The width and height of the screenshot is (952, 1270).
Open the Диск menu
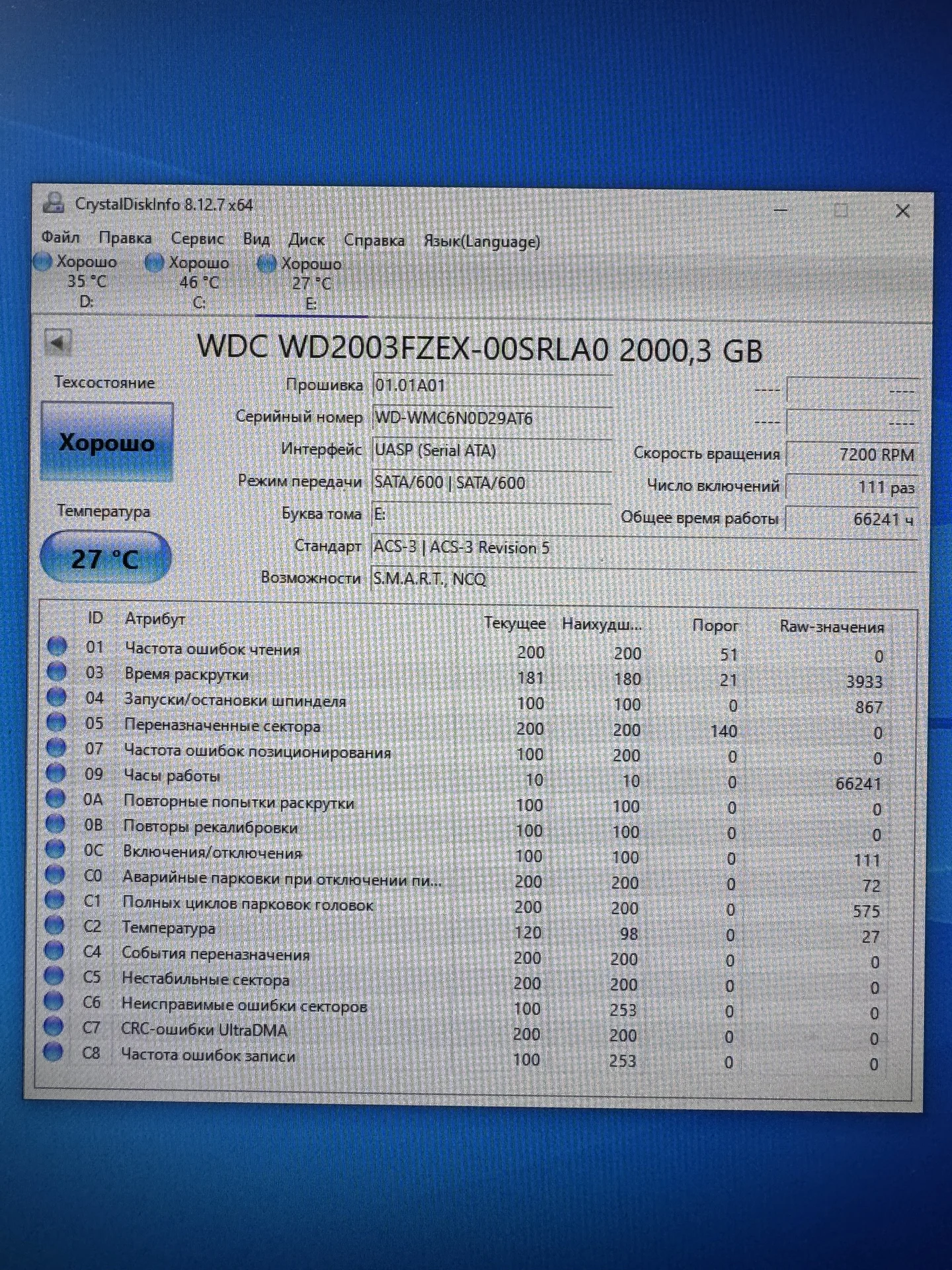point(306,239)
